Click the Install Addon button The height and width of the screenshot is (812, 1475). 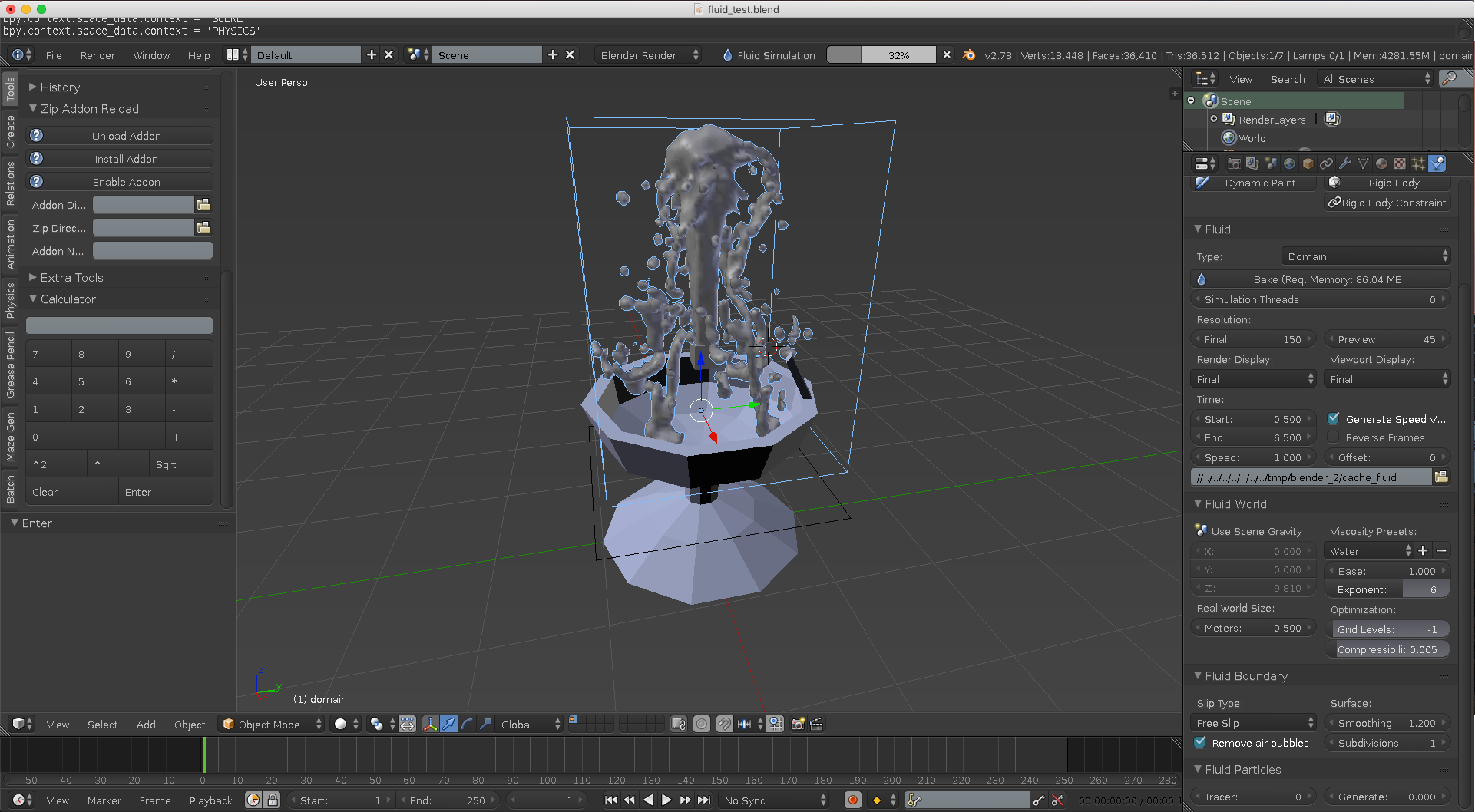[x=120, y=159]
